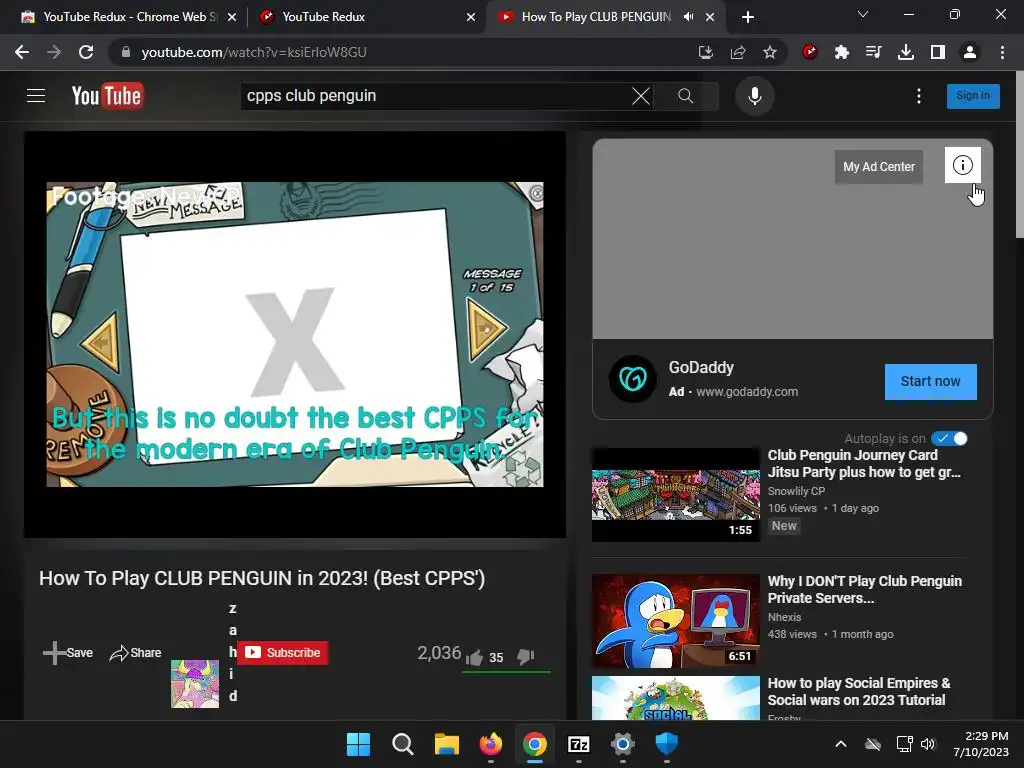This screenshot has height=768, width=1024.
Task: Click Start now on GoDaddy ad
Action: pyautogui.click(x=930, y=381)
